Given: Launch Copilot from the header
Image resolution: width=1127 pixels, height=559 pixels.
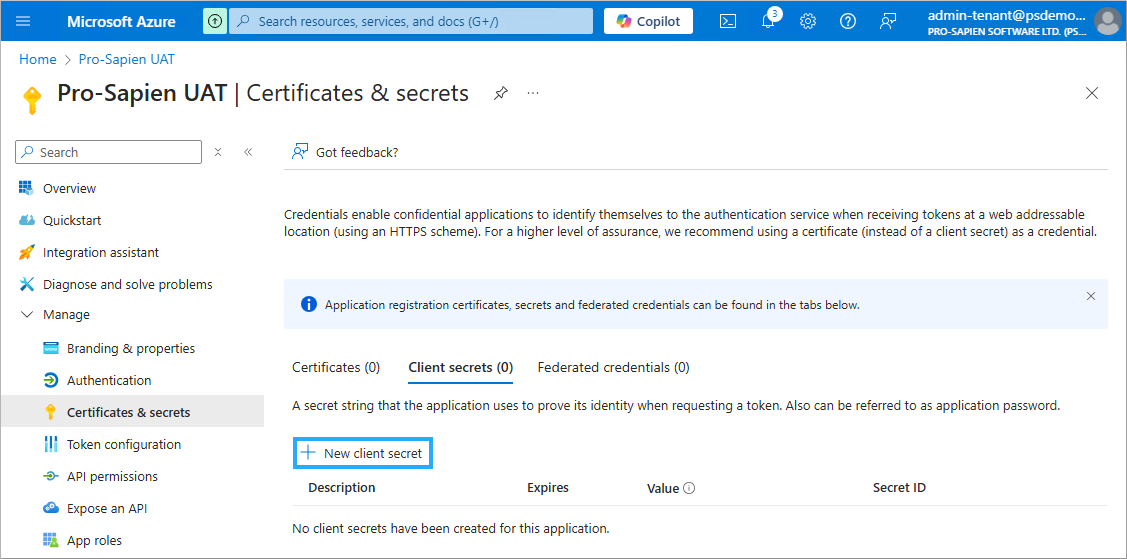Looking at the screenshot, I should pyautogui.click(x=648, y=21).
